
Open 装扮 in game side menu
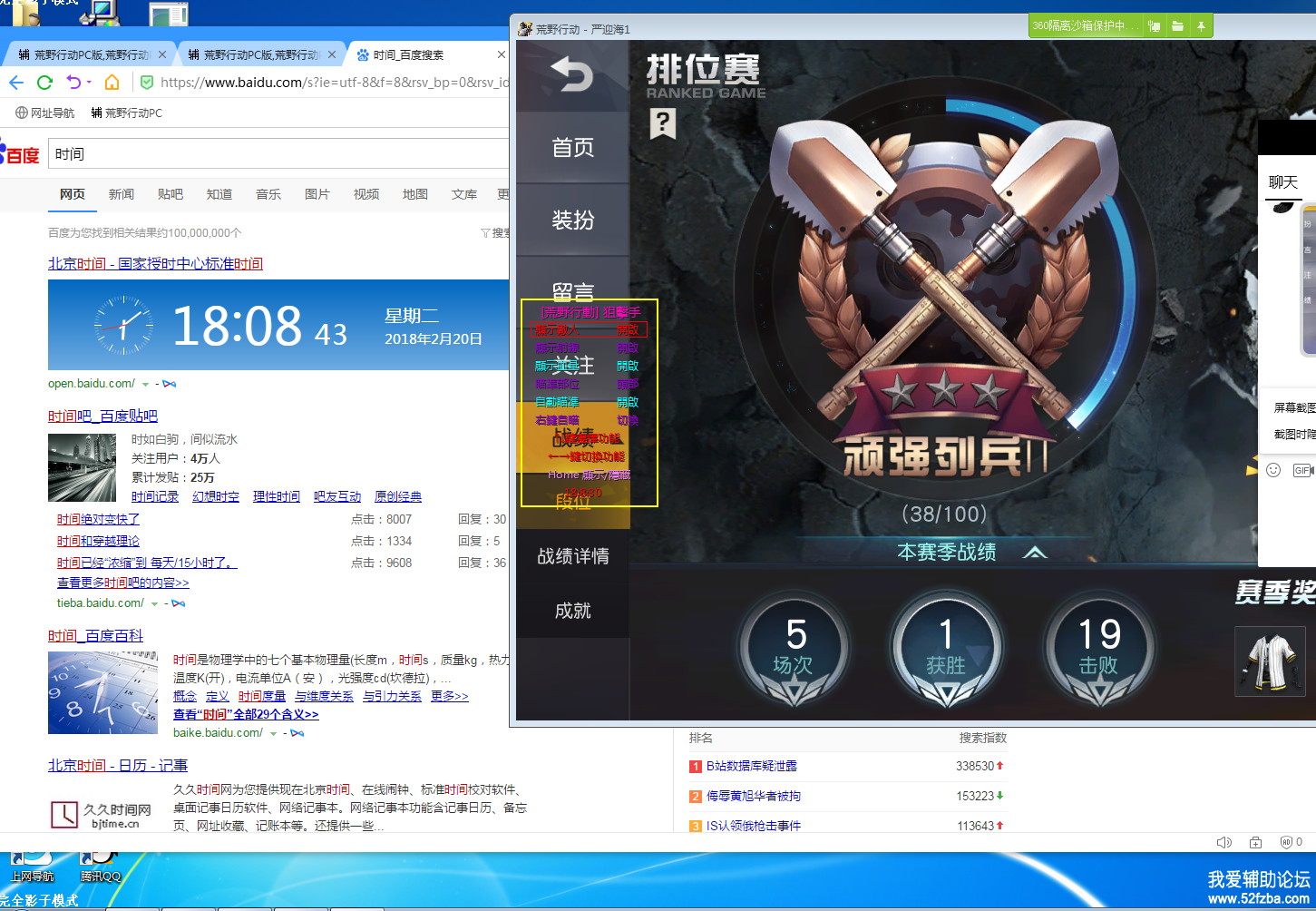573,220
